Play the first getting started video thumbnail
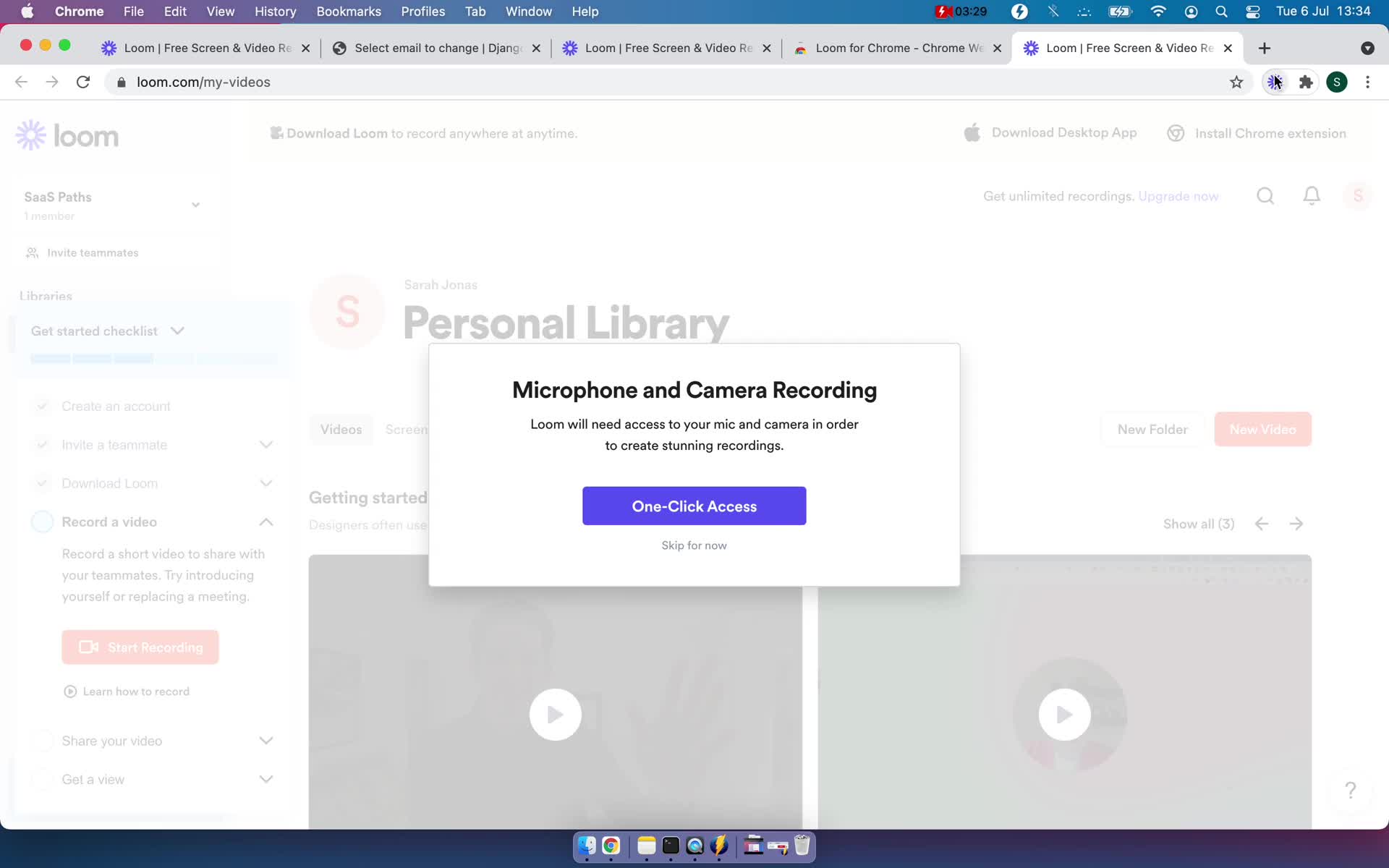1389x868 pixels. (x=555, y=714)
